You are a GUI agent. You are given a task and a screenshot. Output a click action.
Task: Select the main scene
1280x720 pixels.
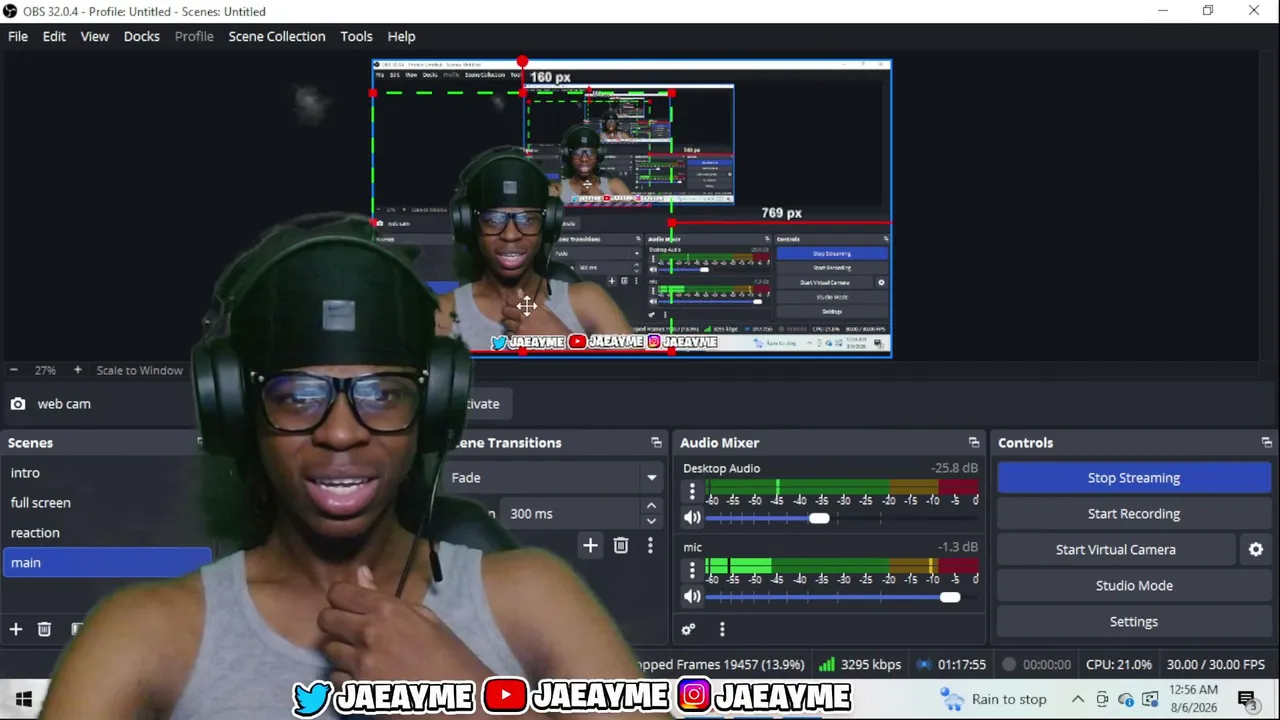[106, 562]
